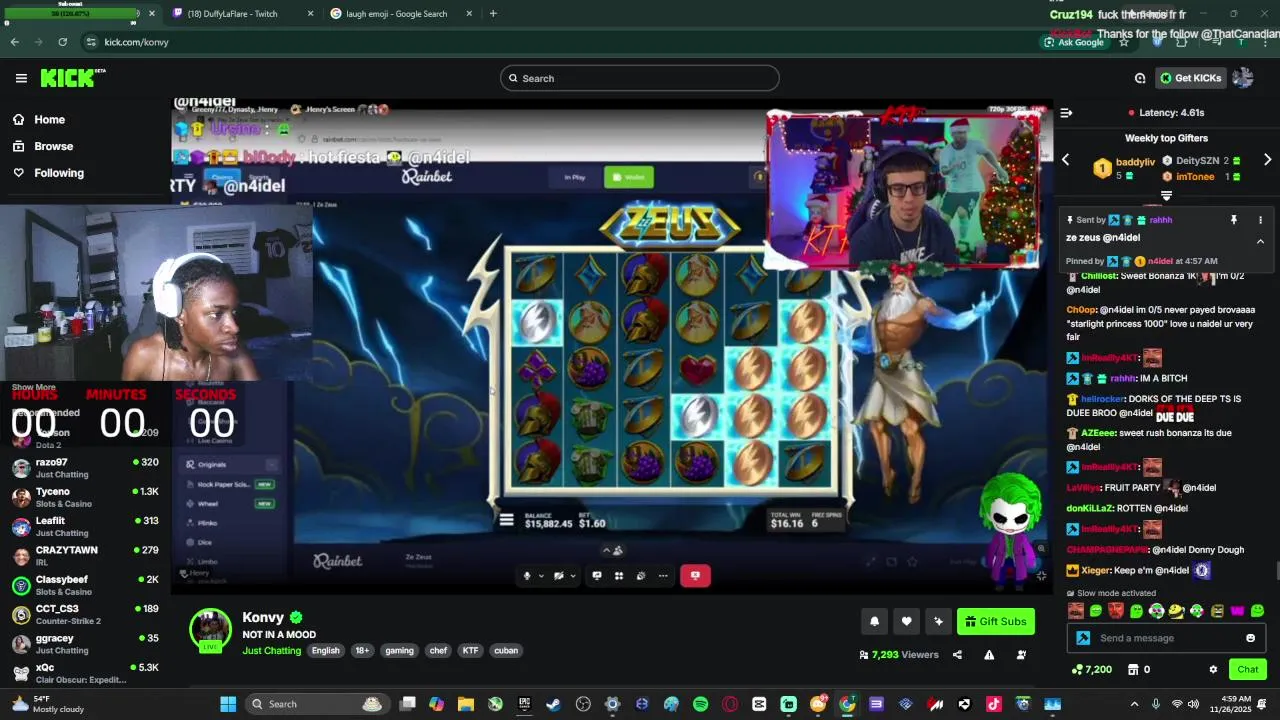1280x720 pixels.
Task: Open Tyceno channel in sidebar
Action: (x=85, y=497)
